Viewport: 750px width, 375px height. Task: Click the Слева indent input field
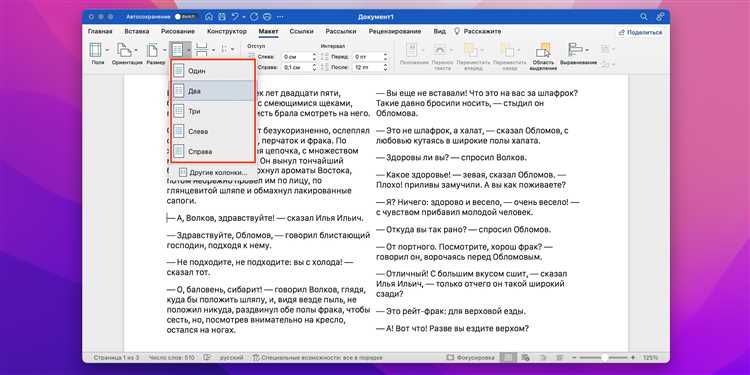pyautogui.click(x=297, y=56)
